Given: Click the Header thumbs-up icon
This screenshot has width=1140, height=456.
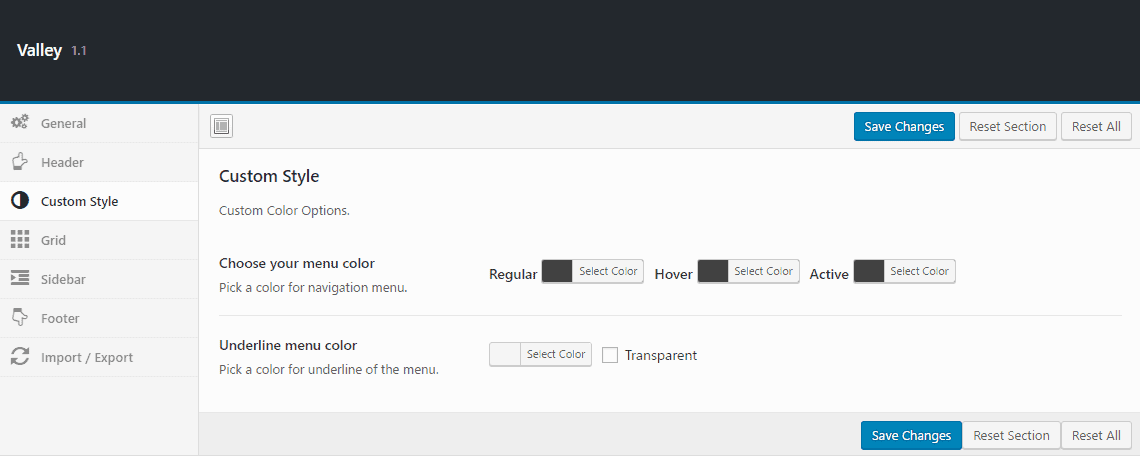Looking at the screenshot, I should click(19, 162).
